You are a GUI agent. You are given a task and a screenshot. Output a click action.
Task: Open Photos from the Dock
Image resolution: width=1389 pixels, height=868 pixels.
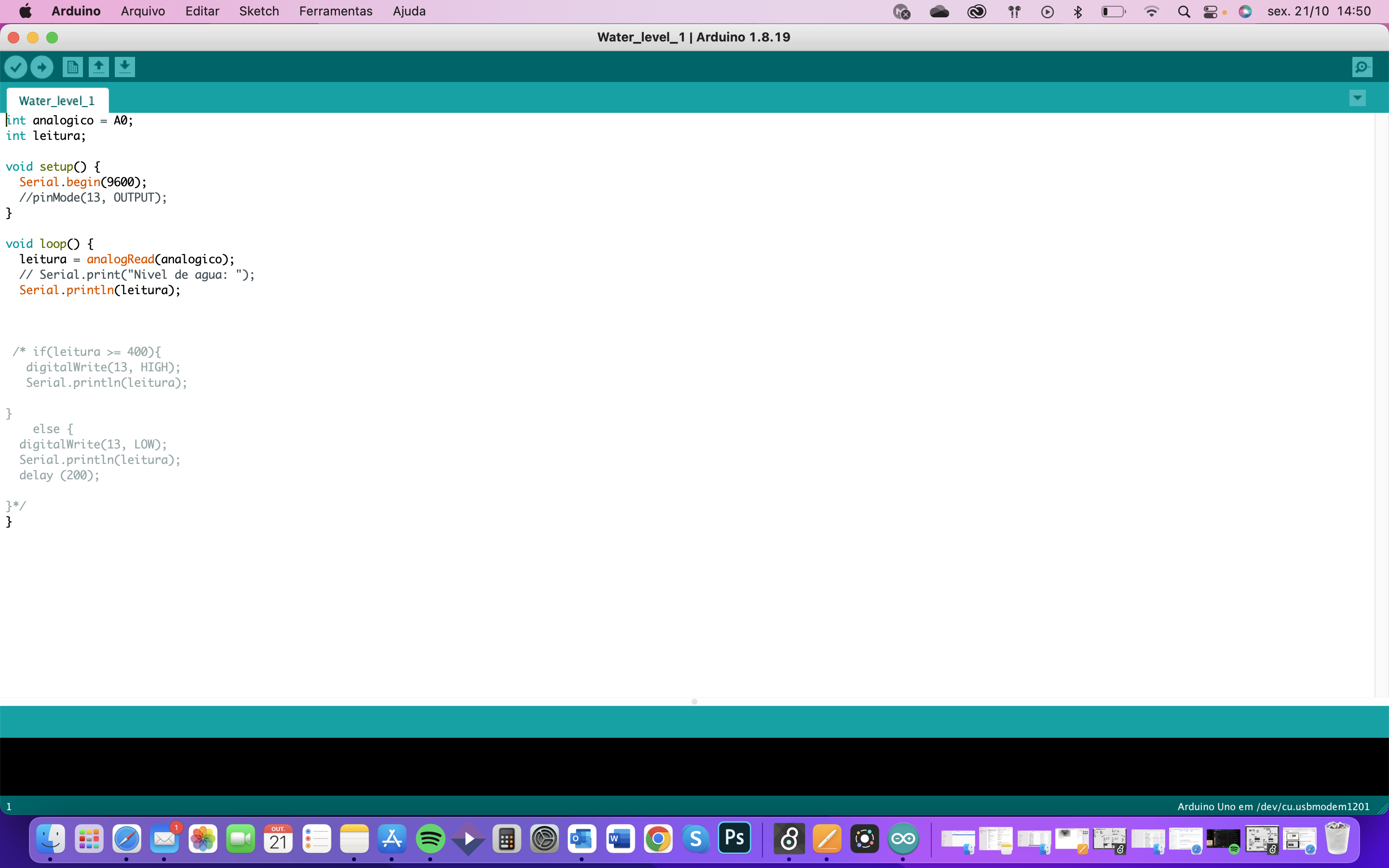[x=203, y=839]
